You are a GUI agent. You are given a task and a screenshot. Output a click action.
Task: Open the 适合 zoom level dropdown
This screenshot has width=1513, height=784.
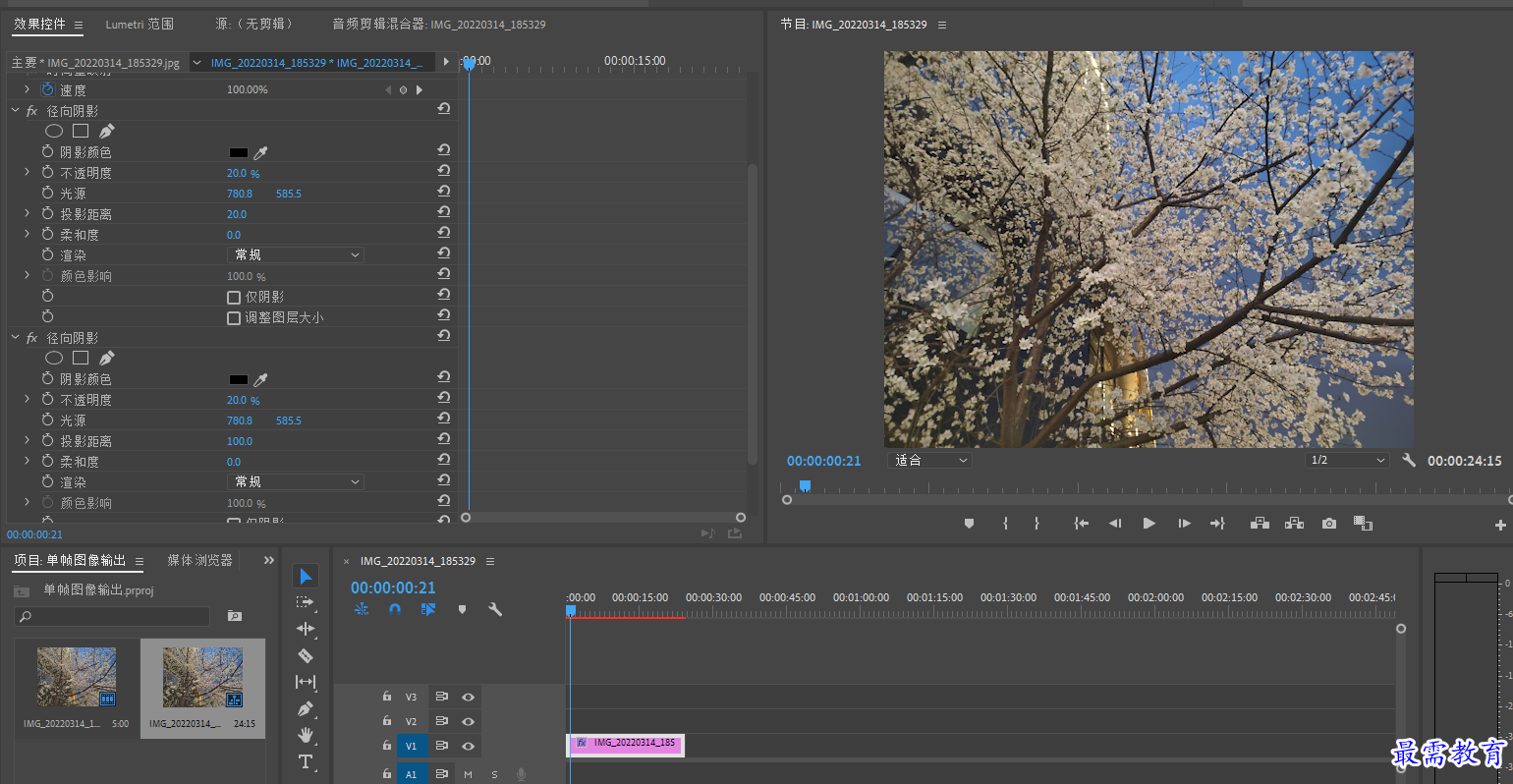pyautogui.click(x=929, y=460)
